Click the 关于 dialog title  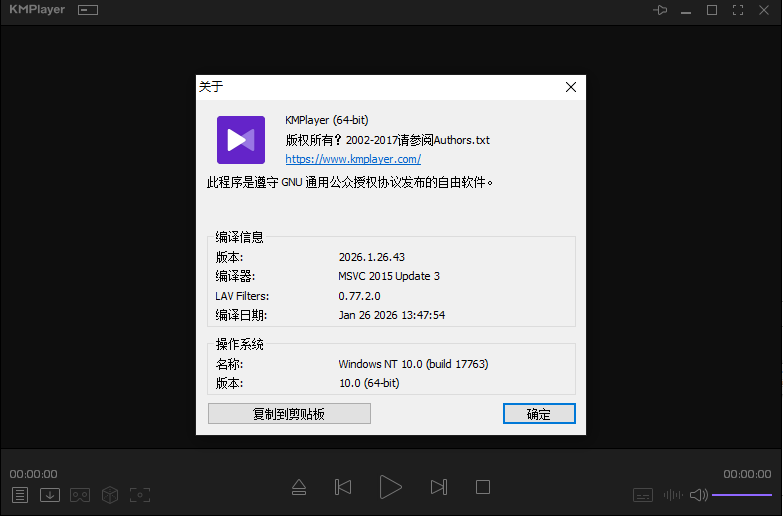click(211, 87)
